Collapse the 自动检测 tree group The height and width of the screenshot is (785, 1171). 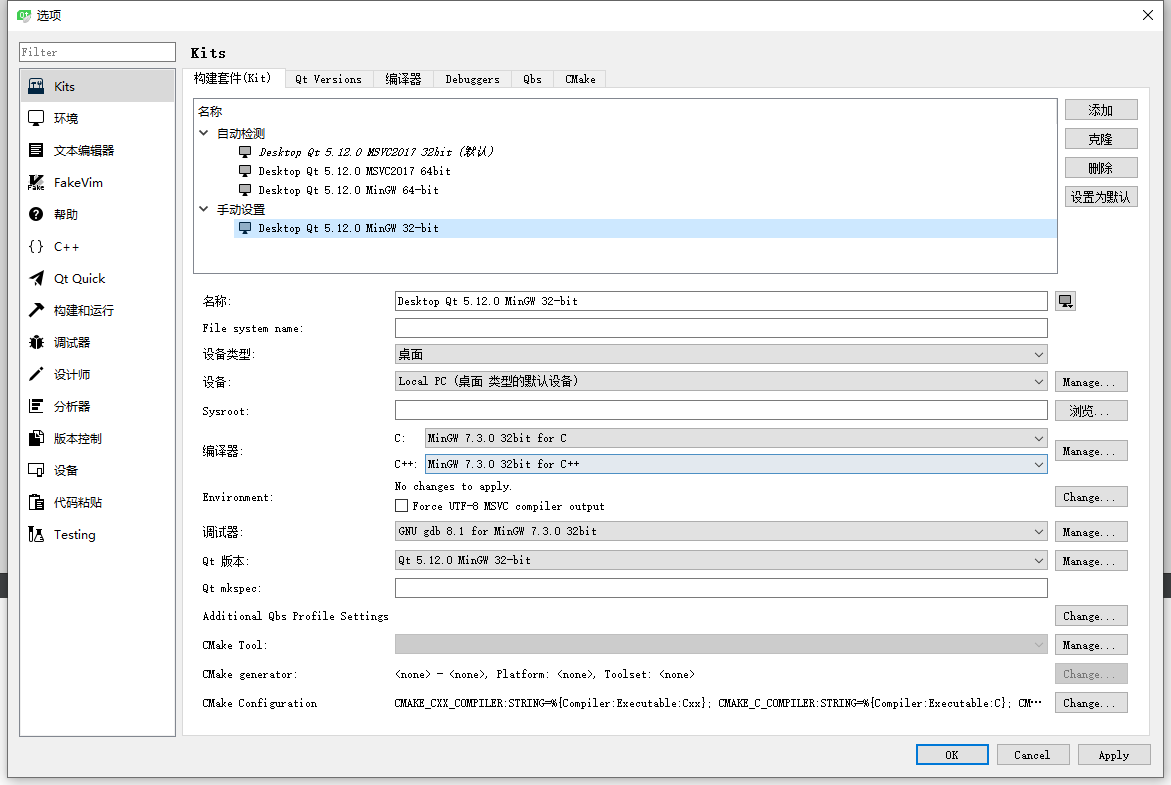point(203,133)
